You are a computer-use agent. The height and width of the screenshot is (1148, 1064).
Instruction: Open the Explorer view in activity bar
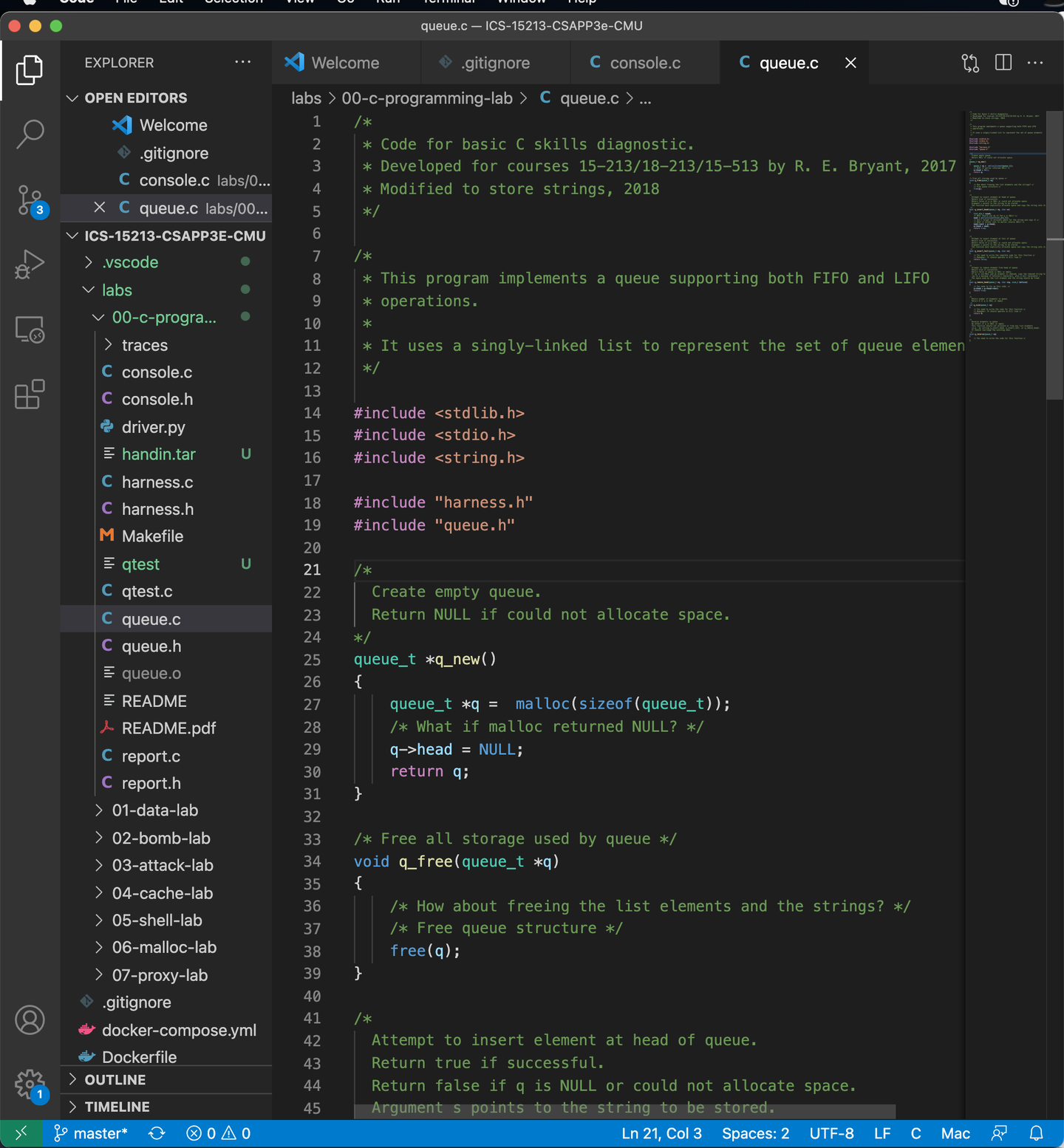(x=30, y=70)
